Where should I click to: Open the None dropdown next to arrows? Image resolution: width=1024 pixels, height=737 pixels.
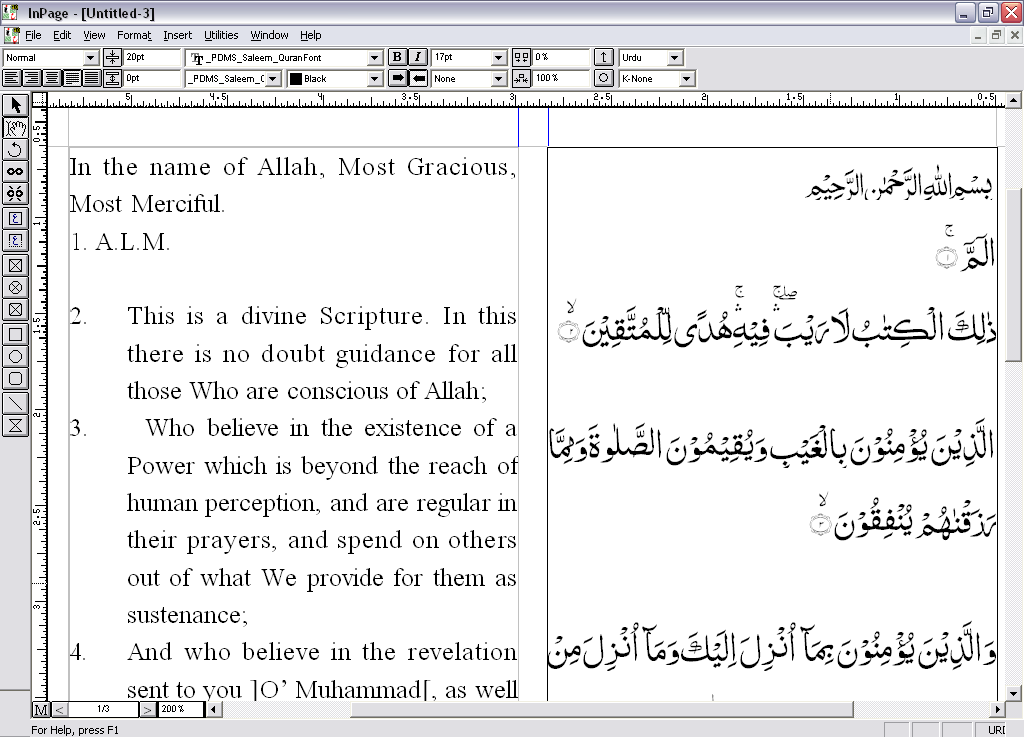498,78
